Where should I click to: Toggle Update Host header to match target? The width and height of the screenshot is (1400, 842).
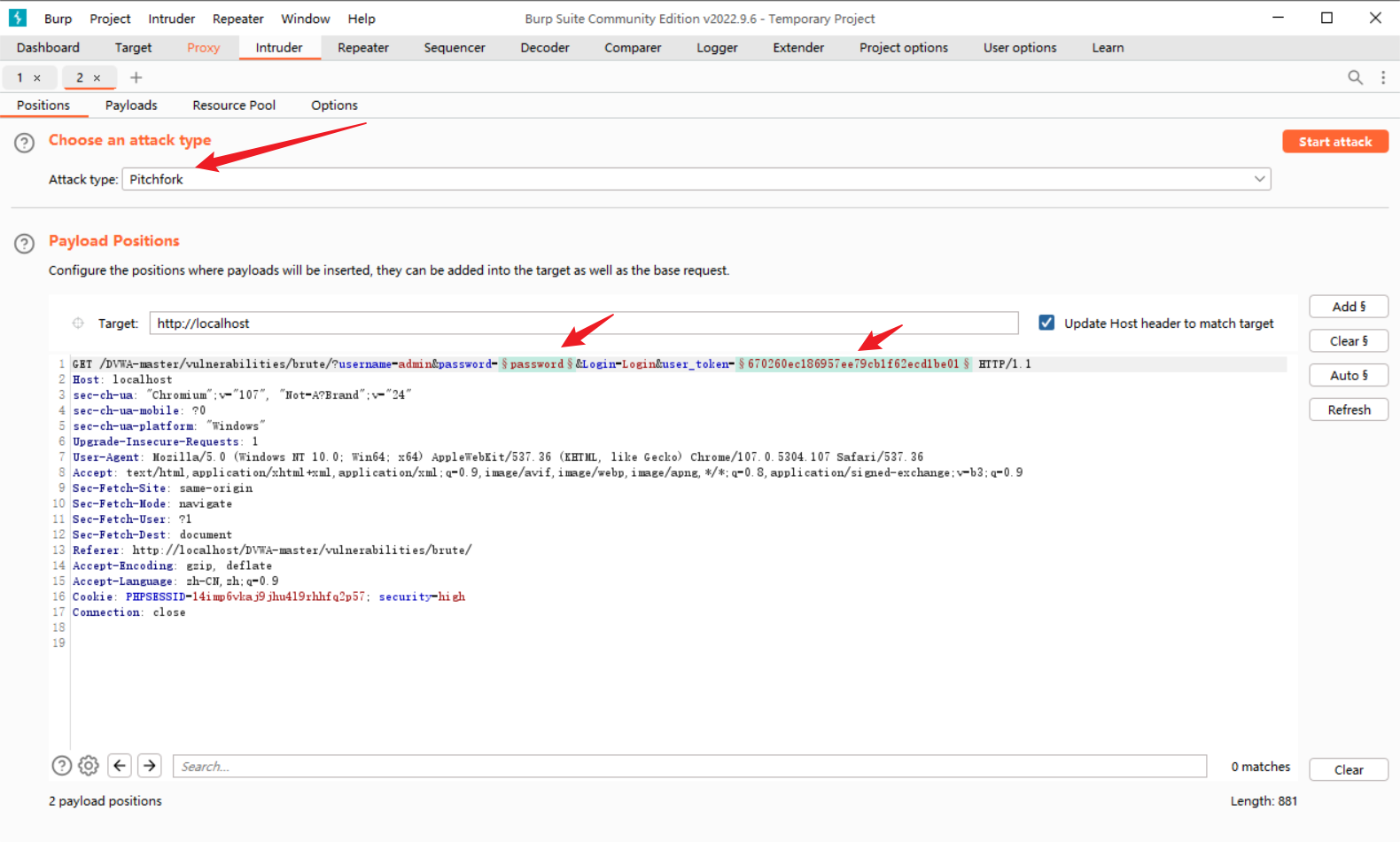[1046, 324]
